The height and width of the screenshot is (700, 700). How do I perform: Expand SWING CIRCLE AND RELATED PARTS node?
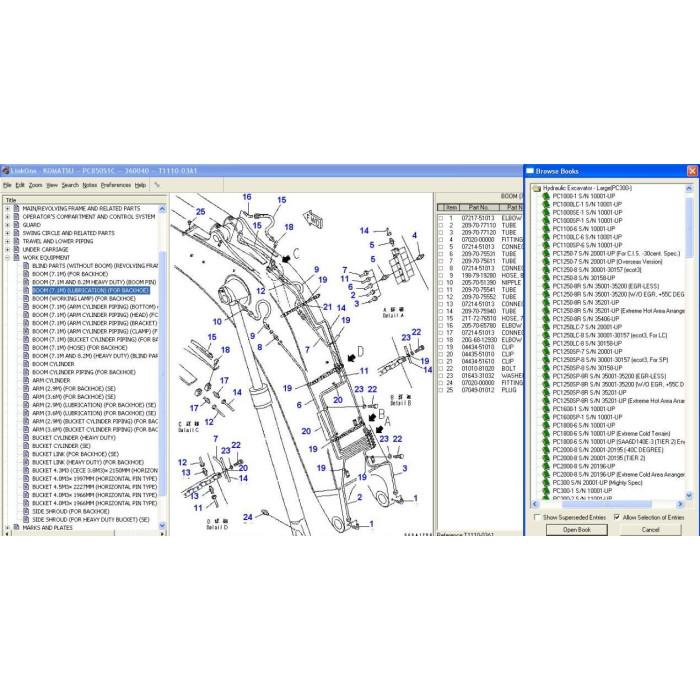7,233
